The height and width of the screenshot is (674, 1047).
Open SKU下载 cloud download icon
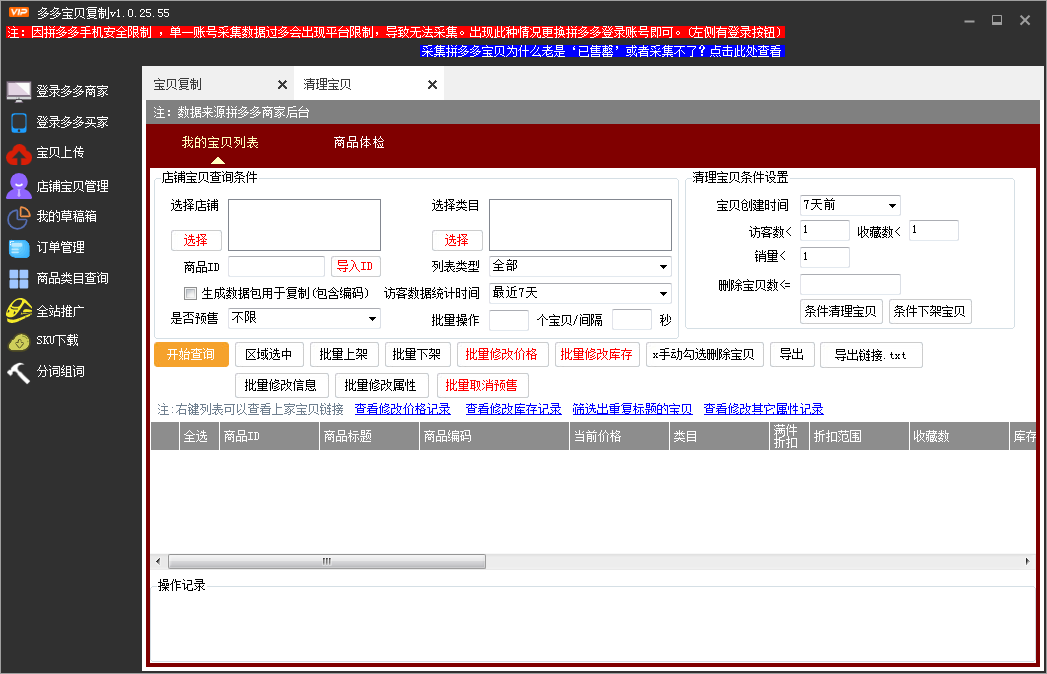click(x=19, y=341)
